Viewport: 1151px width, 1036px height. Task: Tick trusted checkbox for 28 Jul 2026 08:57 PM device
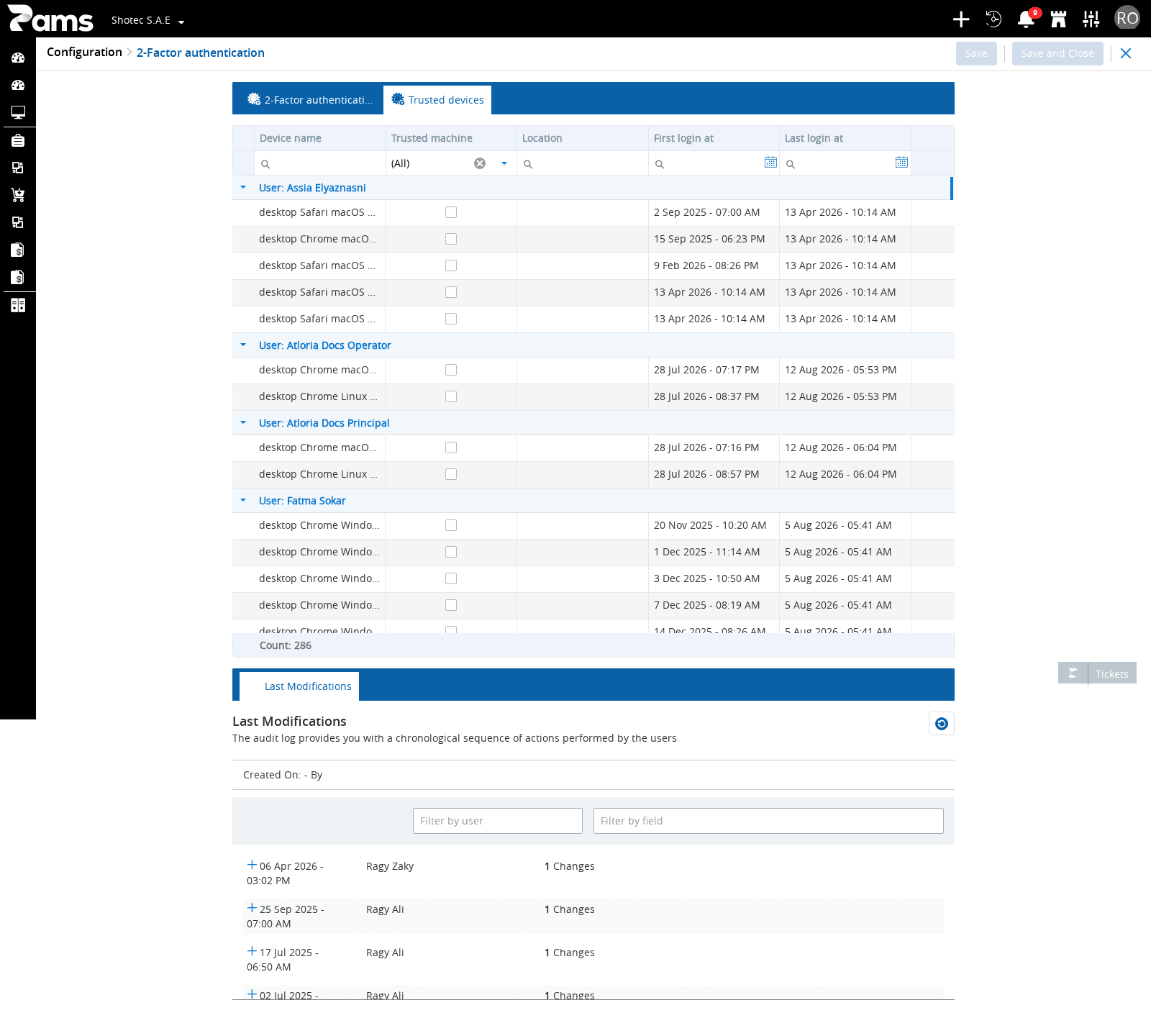point(451,474)
